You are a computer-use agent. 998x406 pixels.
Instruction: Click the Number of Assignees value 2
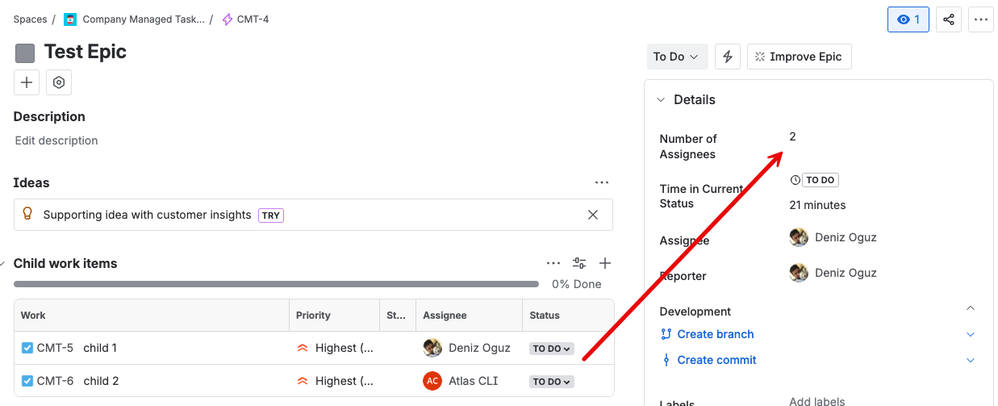(x=792, y=136)
